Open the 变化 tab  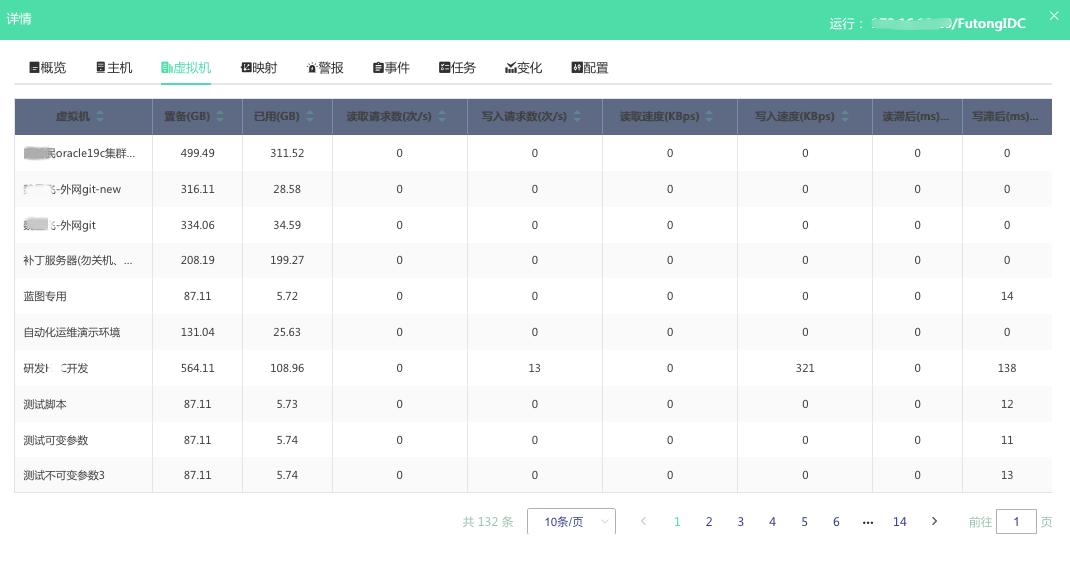click(523, 68)
